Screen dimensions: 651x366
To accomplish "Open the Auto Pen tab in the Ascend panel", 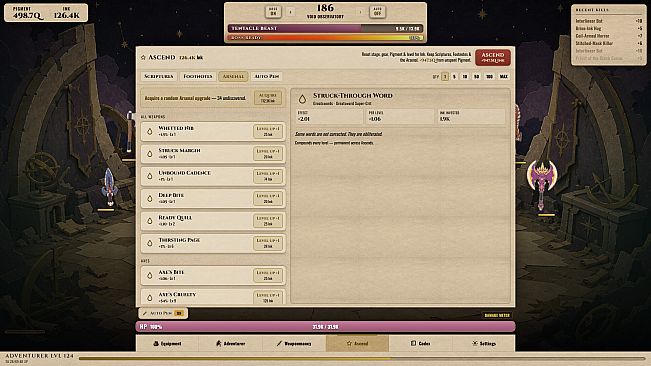I will coord(267,76).
